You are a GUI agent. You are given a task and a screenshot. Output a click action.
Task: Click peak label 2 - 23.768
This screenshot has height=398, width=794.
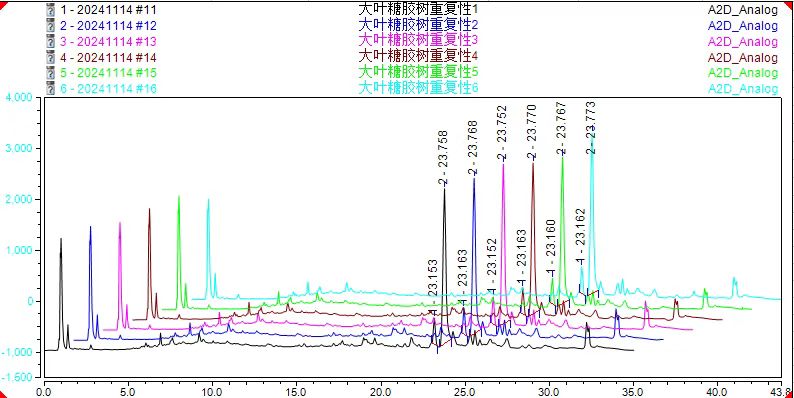pyautogui.click(x=473, y=147)
